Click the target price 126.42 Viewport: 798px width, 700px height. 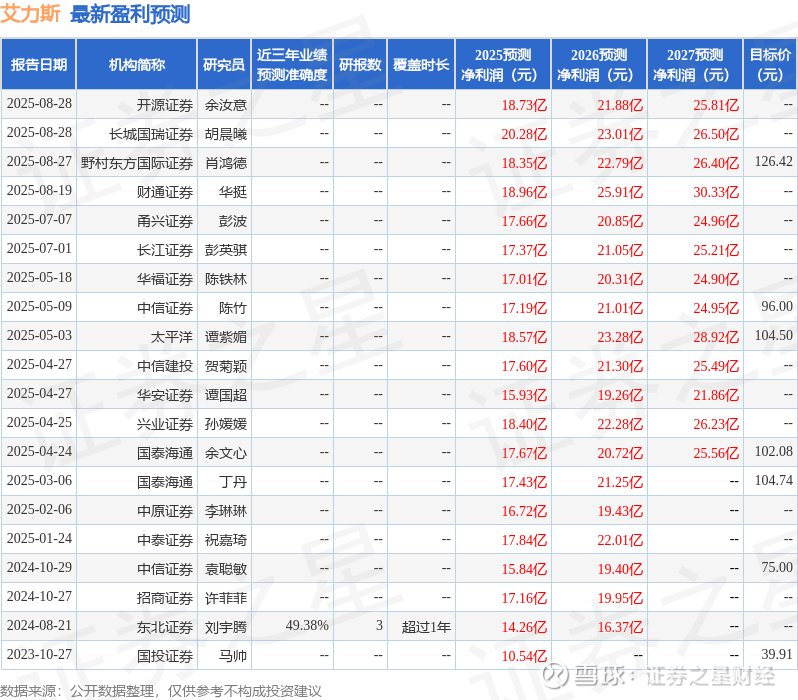(774, 162)
